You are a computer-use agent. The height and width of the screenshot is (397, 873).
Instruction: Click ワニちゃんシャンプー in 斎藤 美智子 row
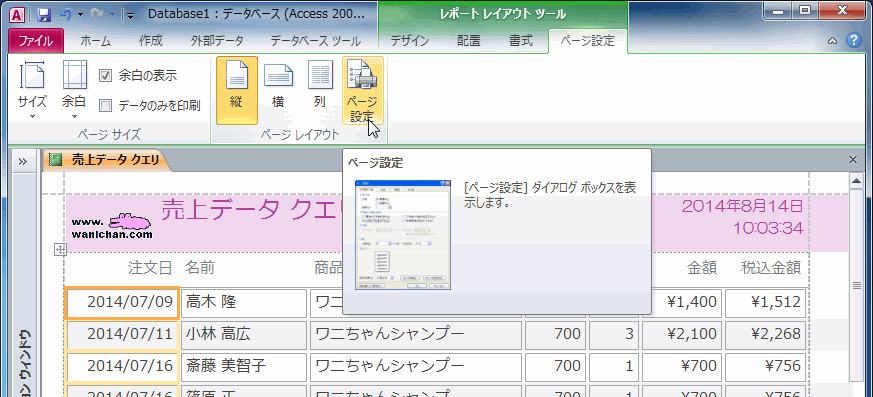416,366
